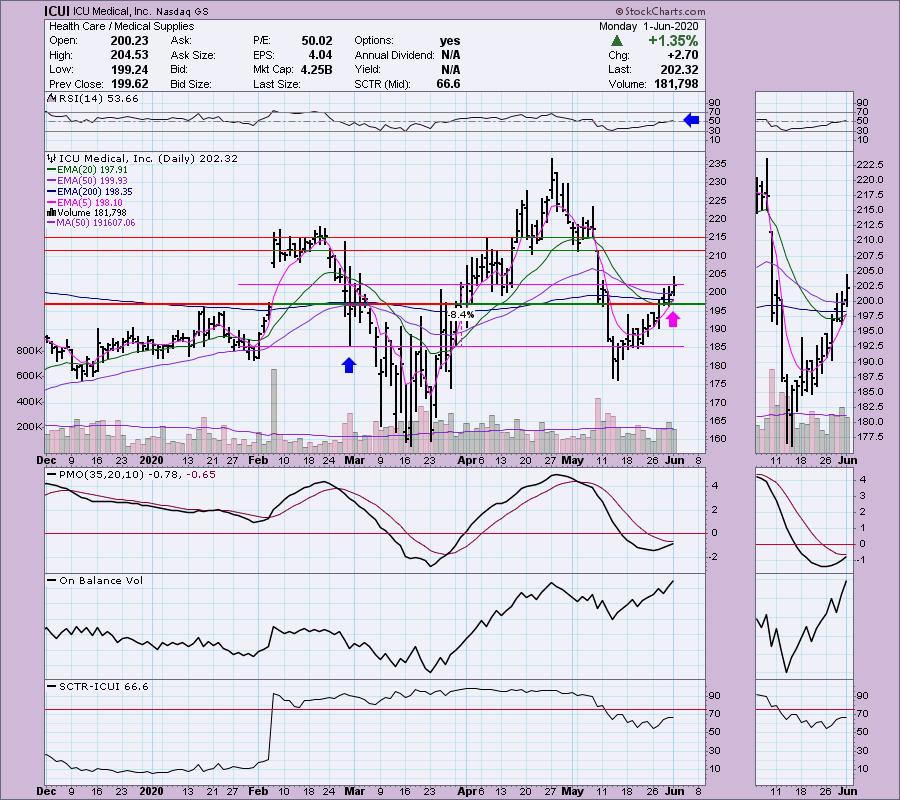Click the Options value 'yes'
Image resolution: width=900 pixels, height=800 pixels.
pyautogui.click(x=450, y=41)
